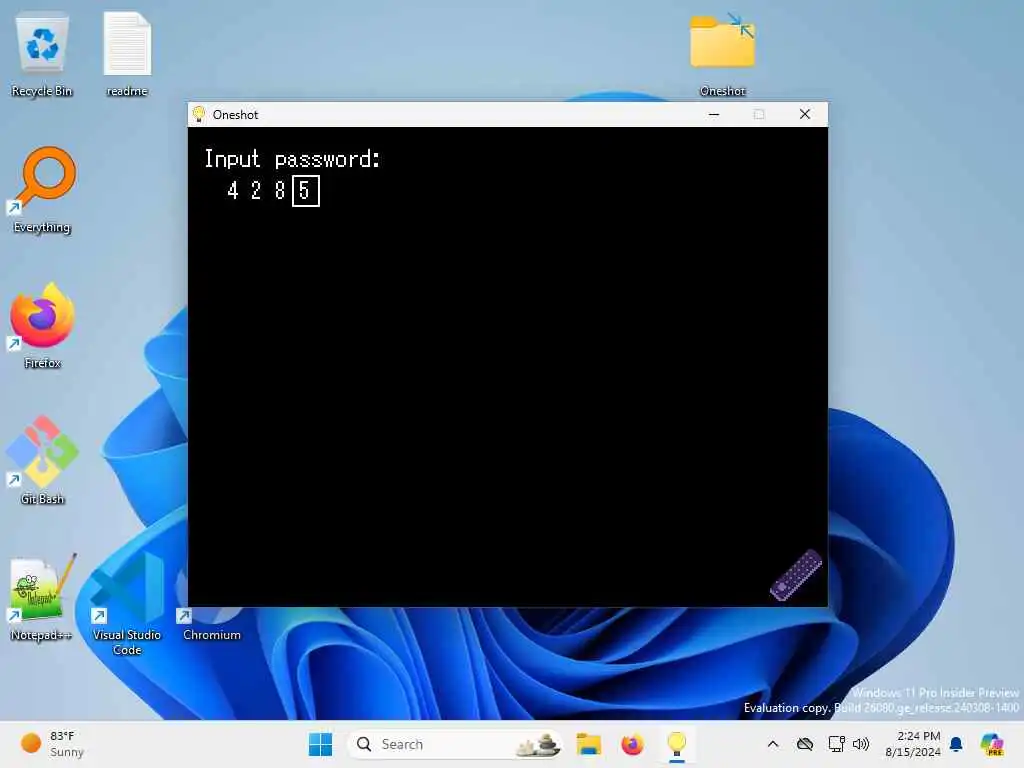Select the highlighted password digit 5
This screenshot has width=1024, height=768.
pyautogui.click(x=306, y=191)
